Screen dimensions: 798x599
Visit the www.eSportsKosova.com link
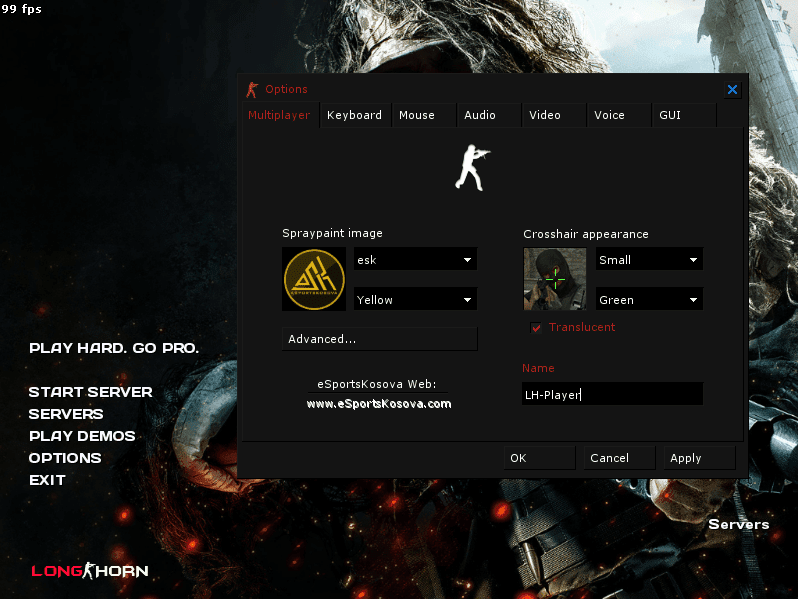click(x=379, y=404)
